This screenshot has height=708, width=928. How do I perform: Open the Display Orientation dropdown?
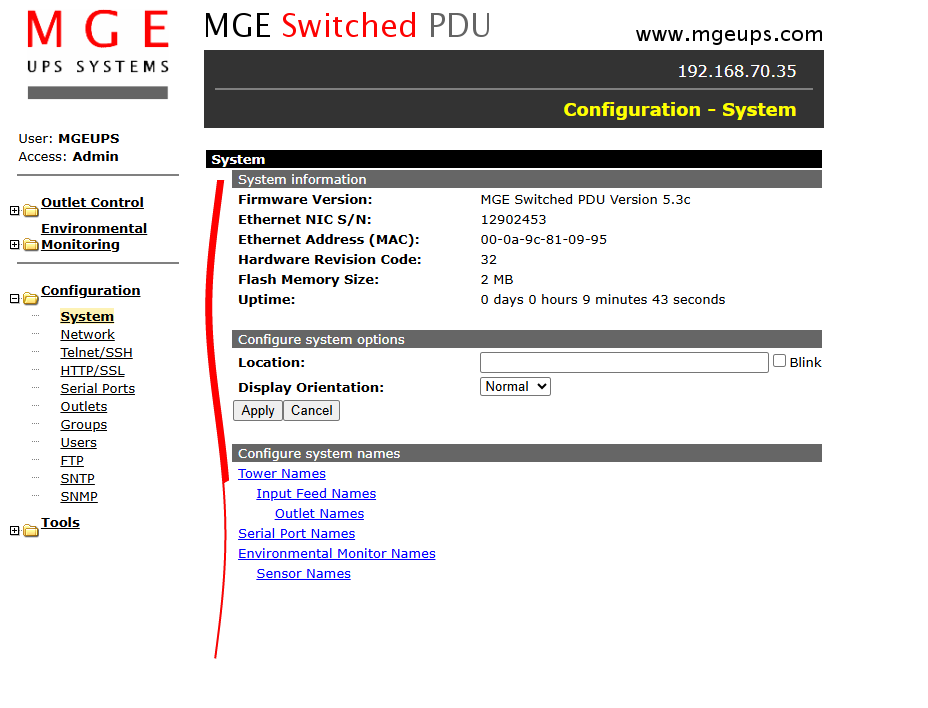click(x=515, y=386)
